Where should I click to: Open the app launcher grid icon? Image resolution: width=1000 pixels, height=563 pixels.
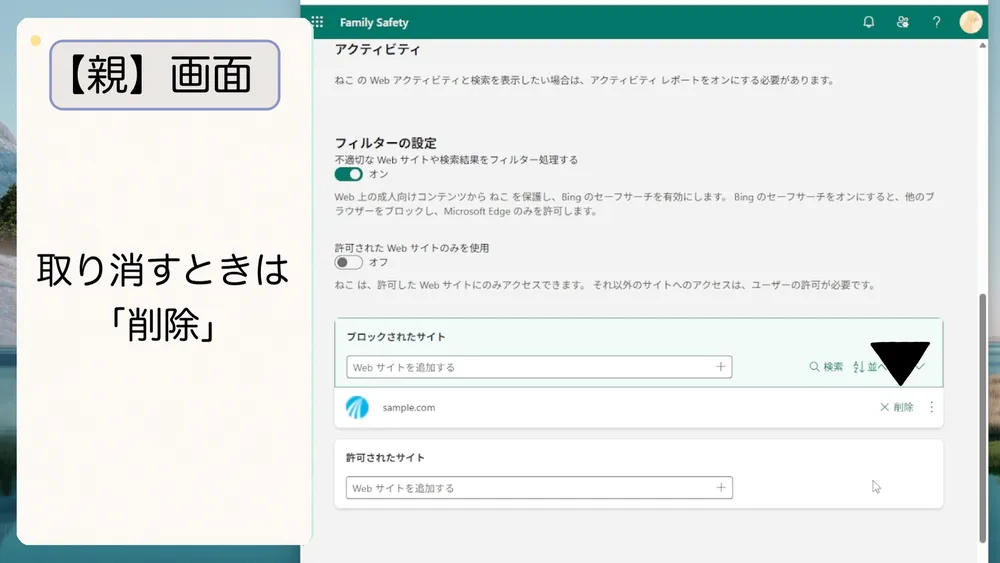[318, 22]
